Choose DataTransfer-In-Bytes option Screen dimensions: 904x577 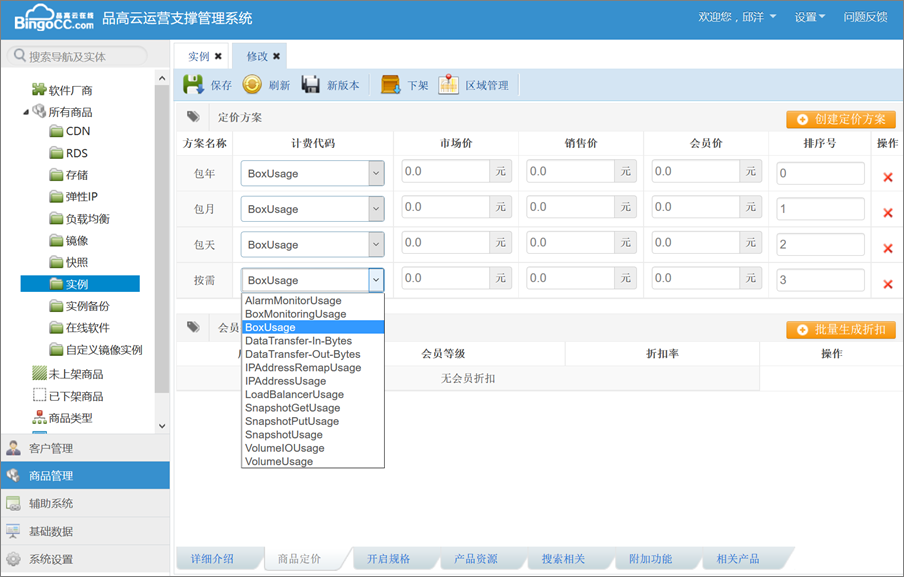coord(312,341)
